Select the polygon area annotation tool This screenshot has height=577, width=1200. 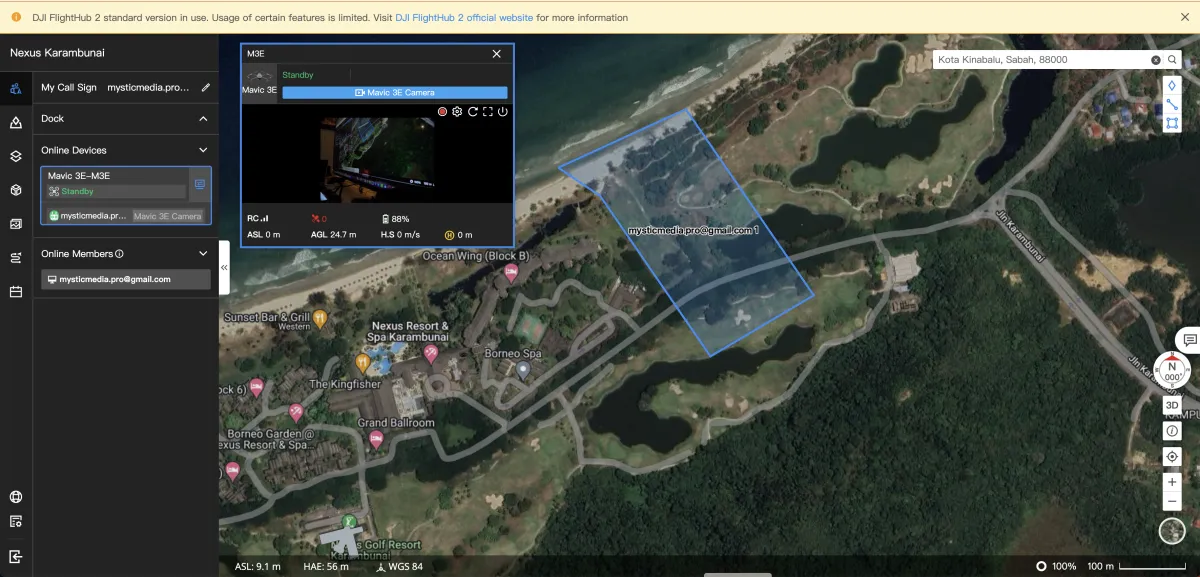(x=1172, y=124)
